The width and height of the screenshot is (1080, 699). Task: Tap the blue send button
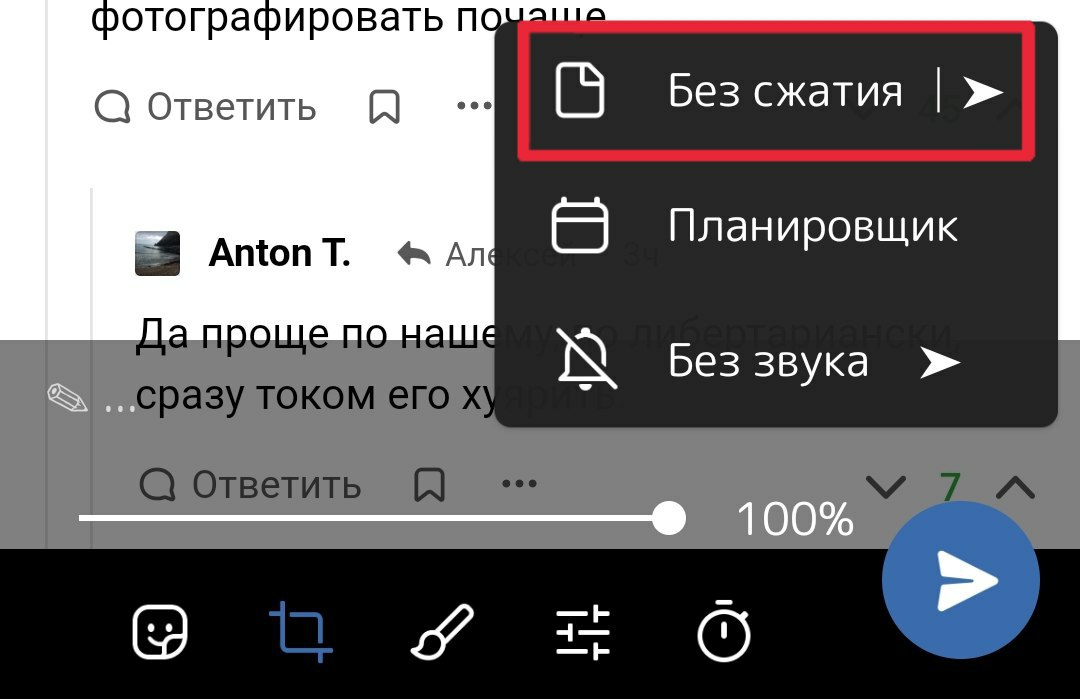click(x=961, y=580)
